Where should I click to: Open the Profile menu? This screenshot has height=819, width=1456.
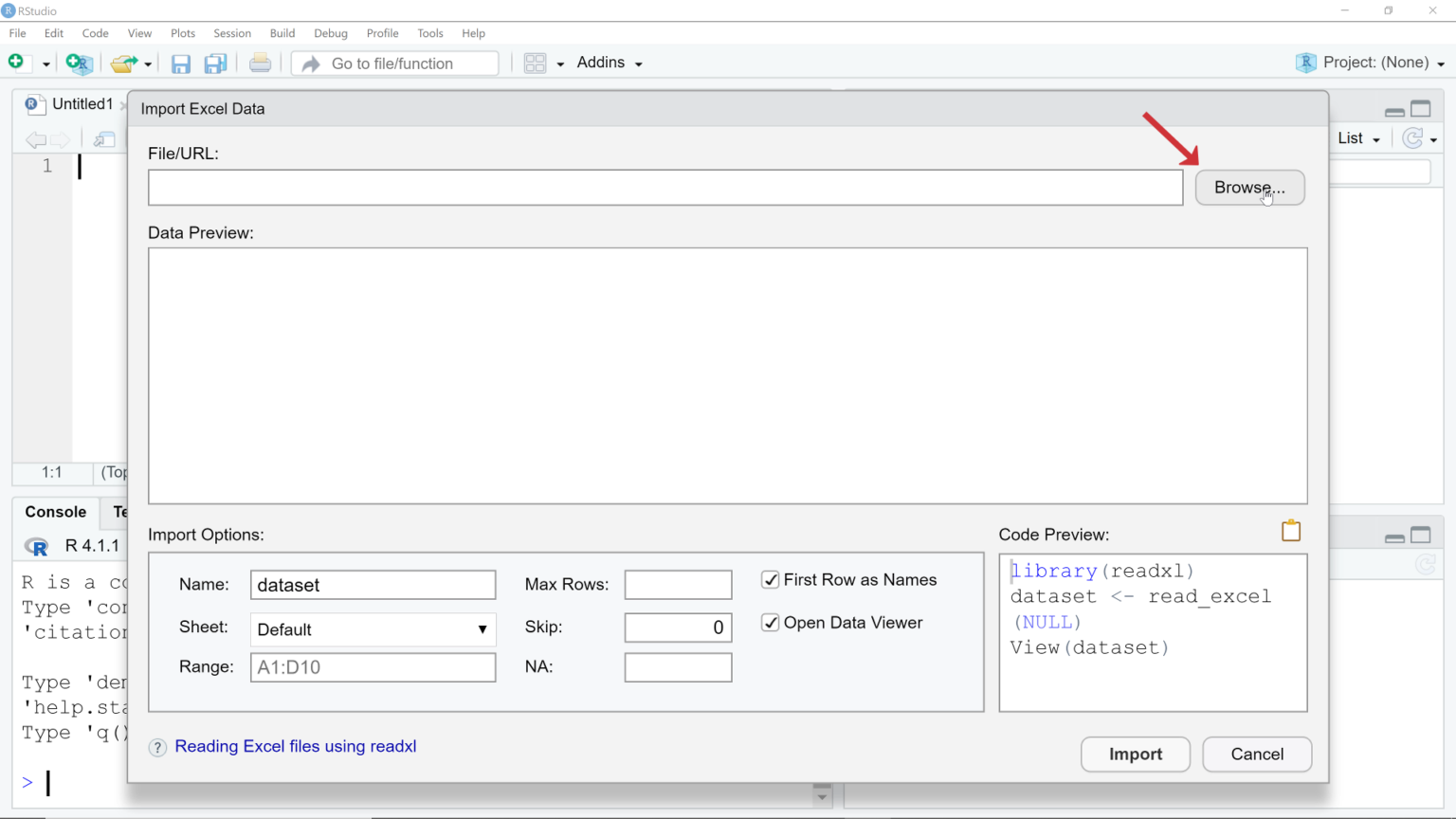pos(383,33)
